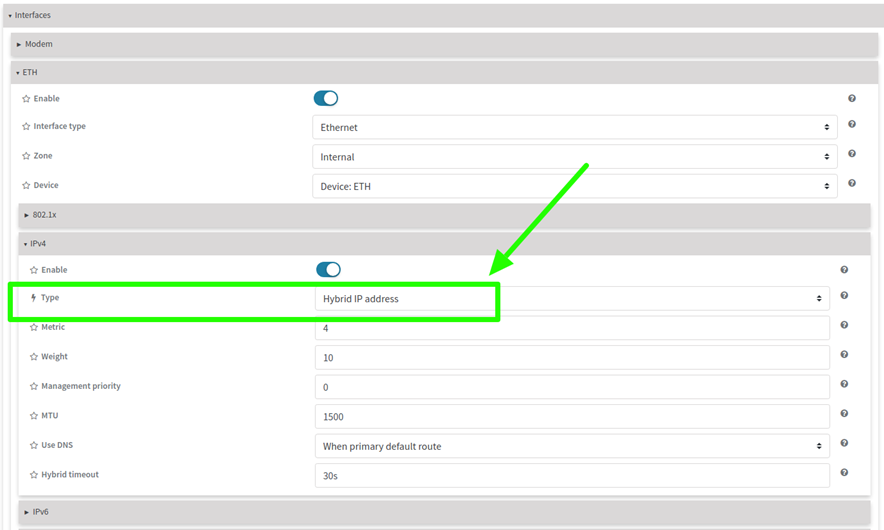Click the star icon beside Metric
This screenshot has height=530, width=884.
coord(34,327)
